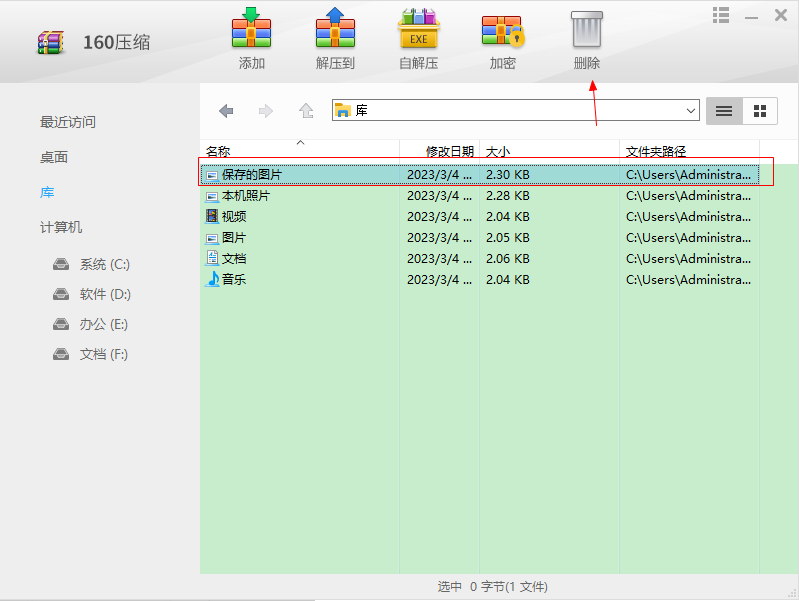
Task: Click the 解压到 (Extract to) icon
Action: 335,29
